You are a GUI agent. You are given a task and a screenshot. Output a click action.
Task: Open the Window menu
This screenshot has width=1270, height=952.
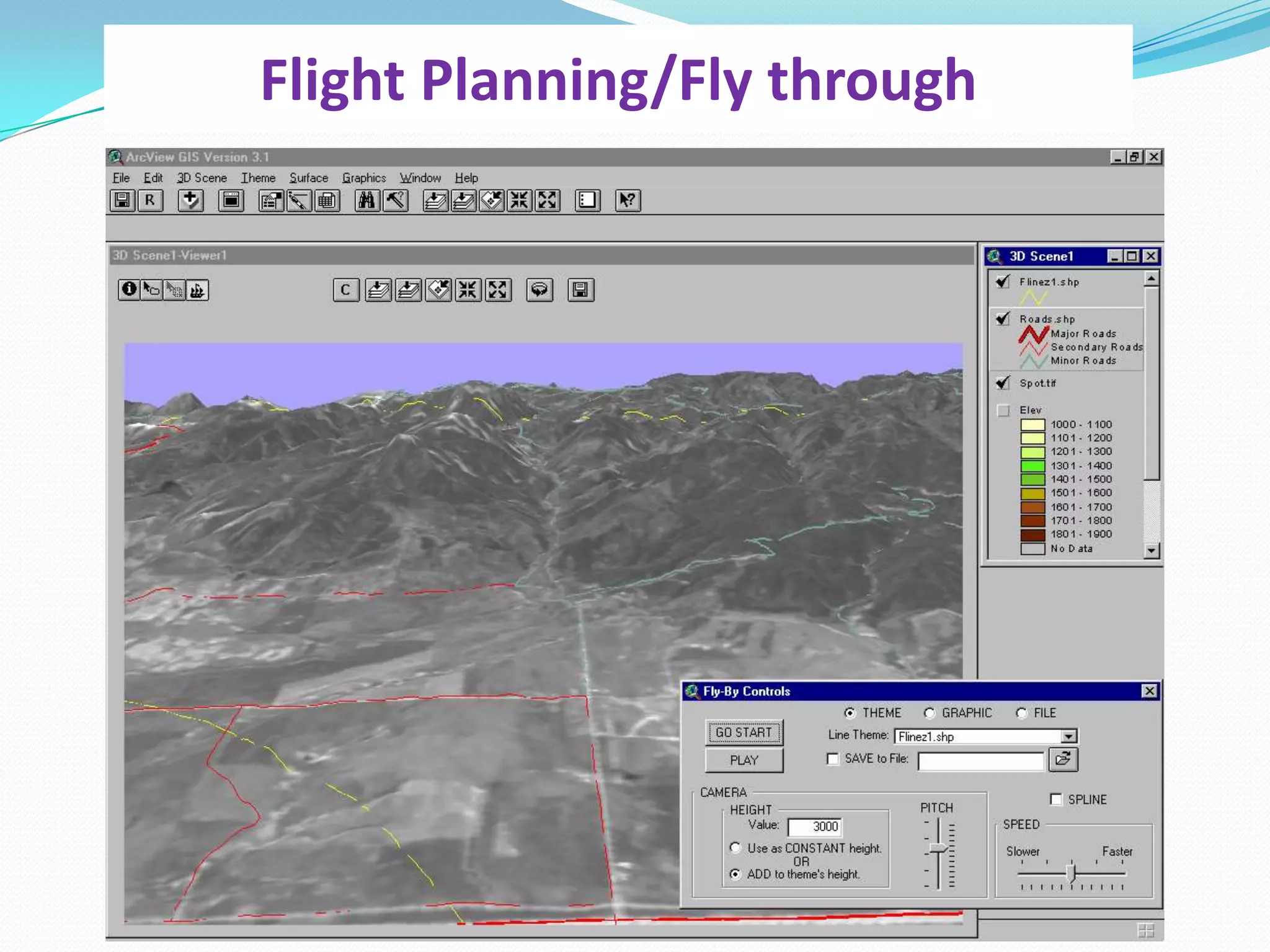(420, 178)
